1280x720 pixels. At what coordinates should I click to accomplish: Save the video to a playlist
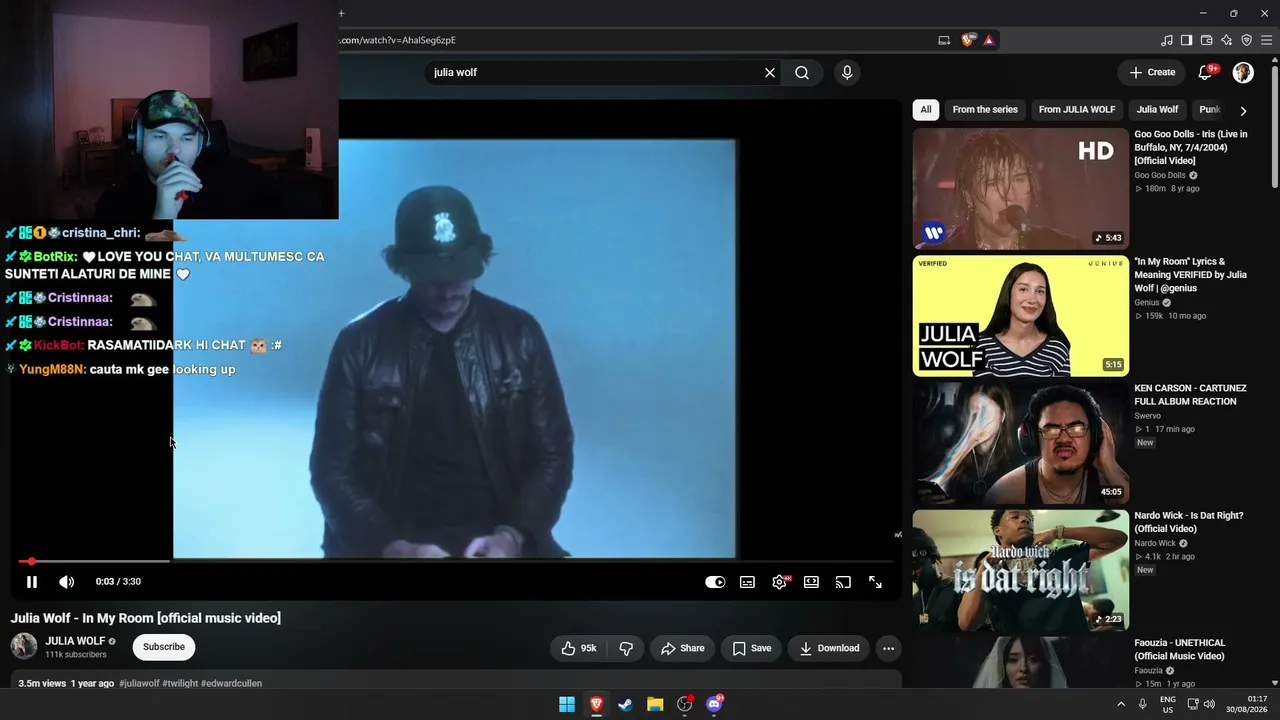752,648
